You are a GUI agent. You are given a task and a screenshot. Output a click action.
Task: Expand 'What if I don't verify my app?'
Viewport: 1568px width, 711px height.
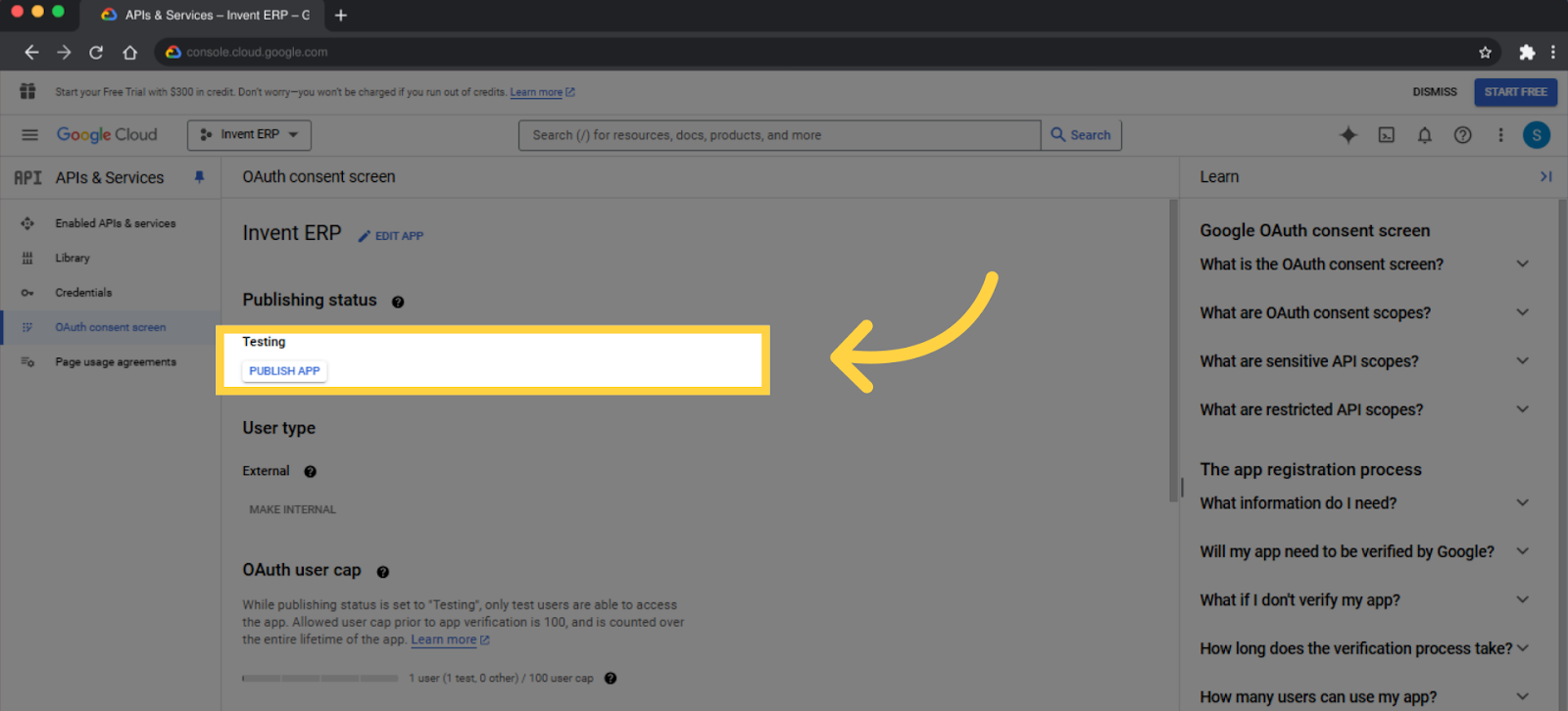coord(1364,599)
